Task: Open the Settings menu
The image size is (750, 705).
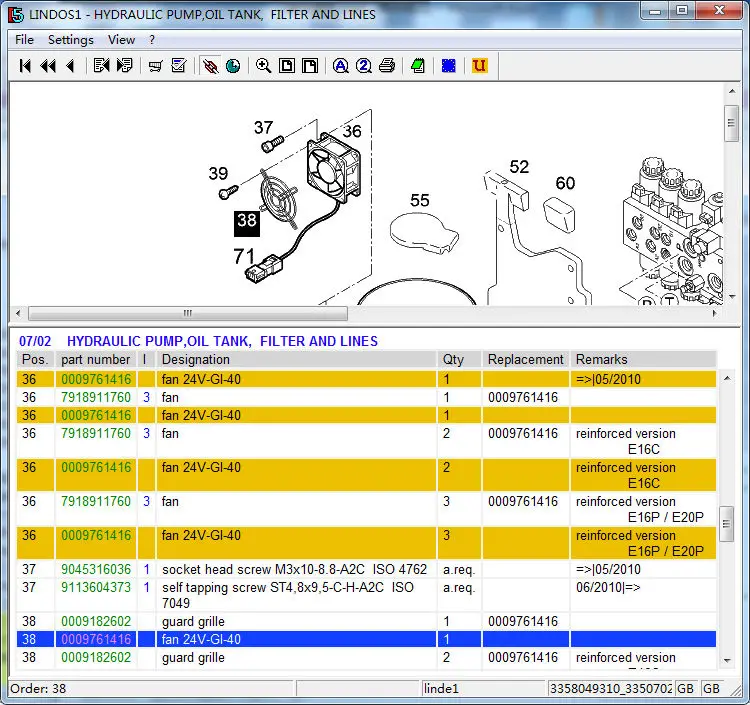Action: tap(71, 40)
